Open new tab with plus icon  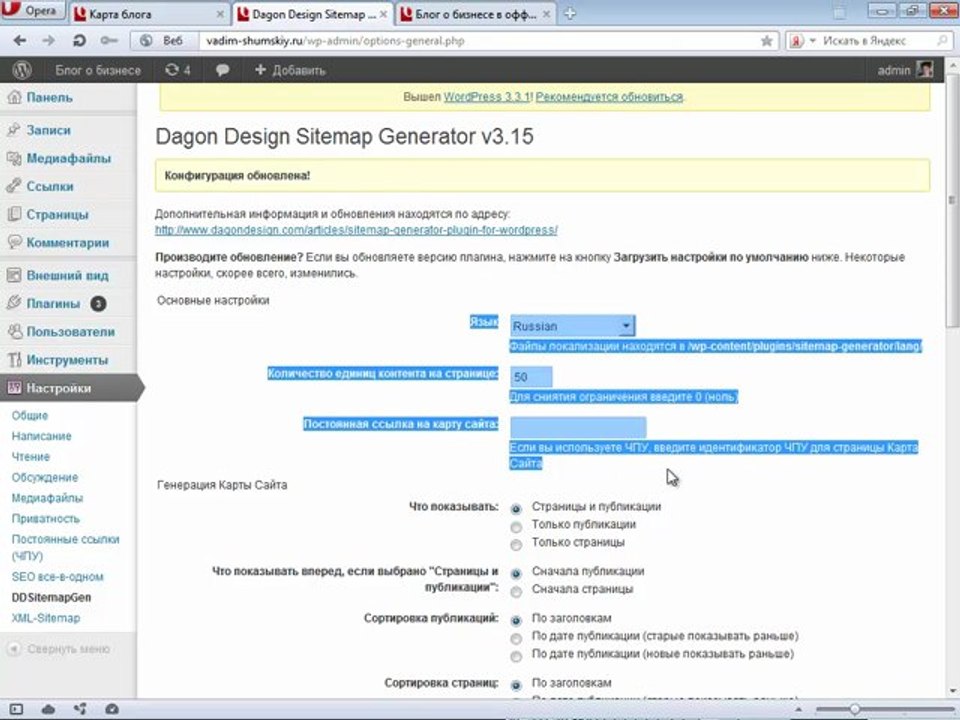(x=569, y=14)
